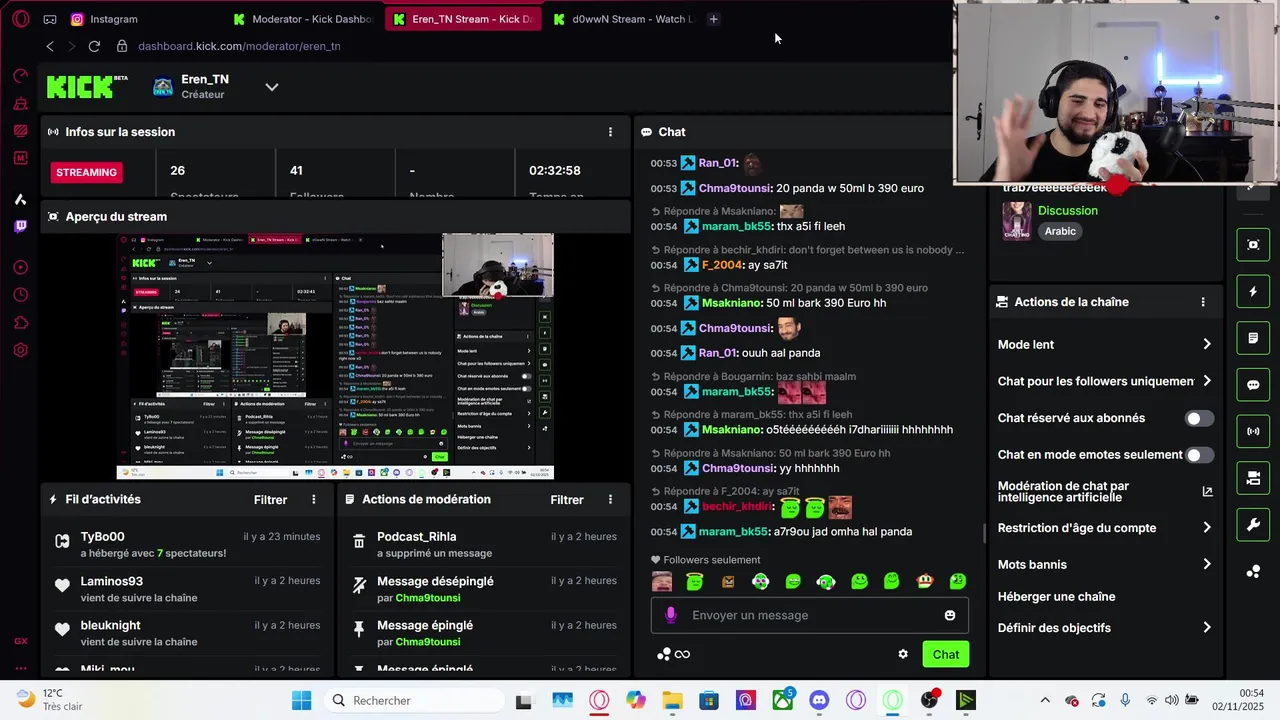Insert the halo green emote
Screen dimensions: 1280x720
click(x=695, y=581)
